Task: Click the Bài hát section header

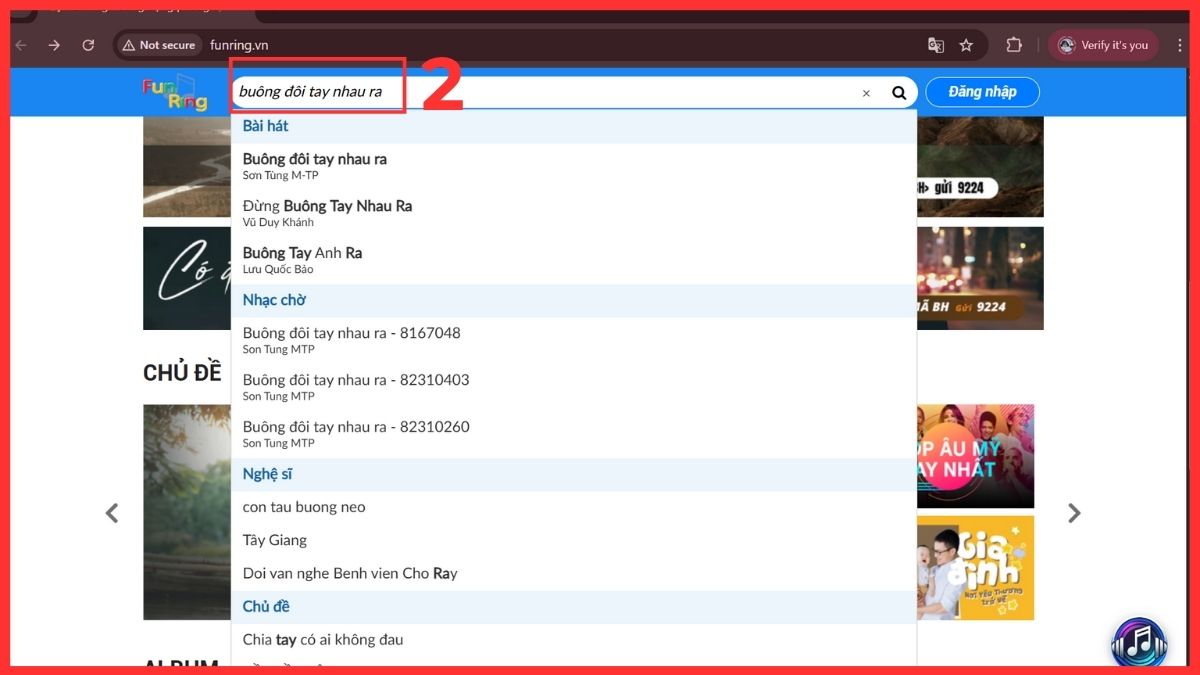Action: [x=574, y=126]
